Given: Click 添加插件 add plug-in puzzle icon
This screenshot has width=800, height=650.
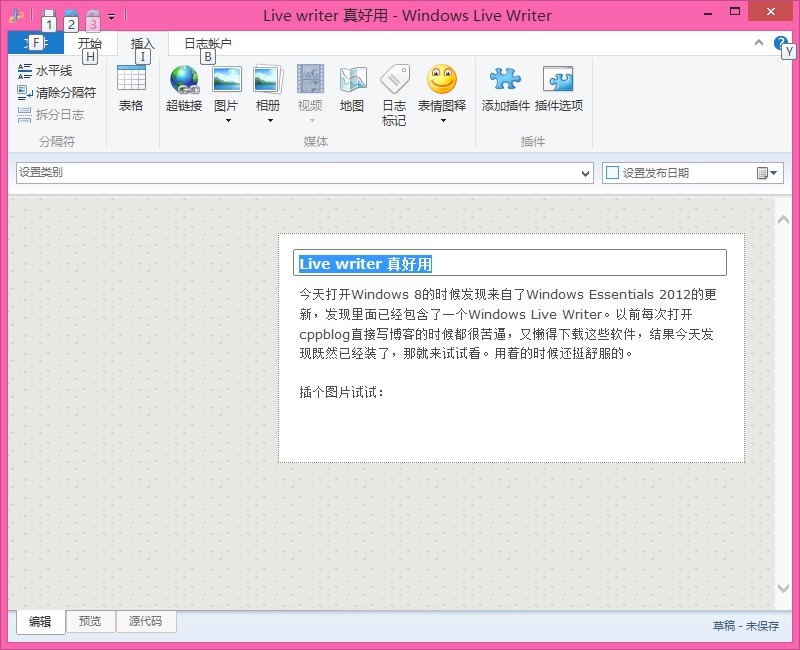Looking at the screenshot, I should pyautogui.click(x=506, y=88).
